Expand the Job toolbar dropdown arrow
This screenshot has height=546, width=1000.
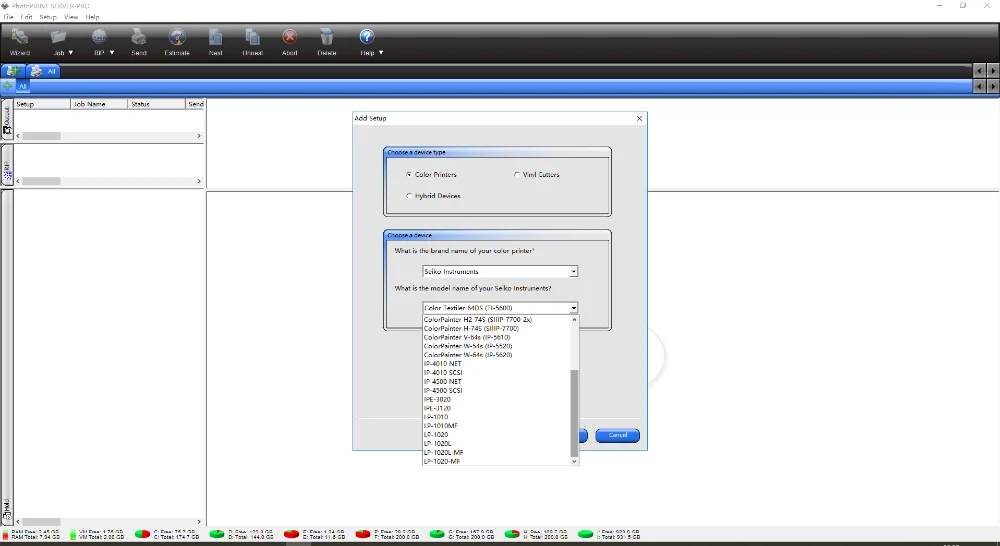click(71, 53)
